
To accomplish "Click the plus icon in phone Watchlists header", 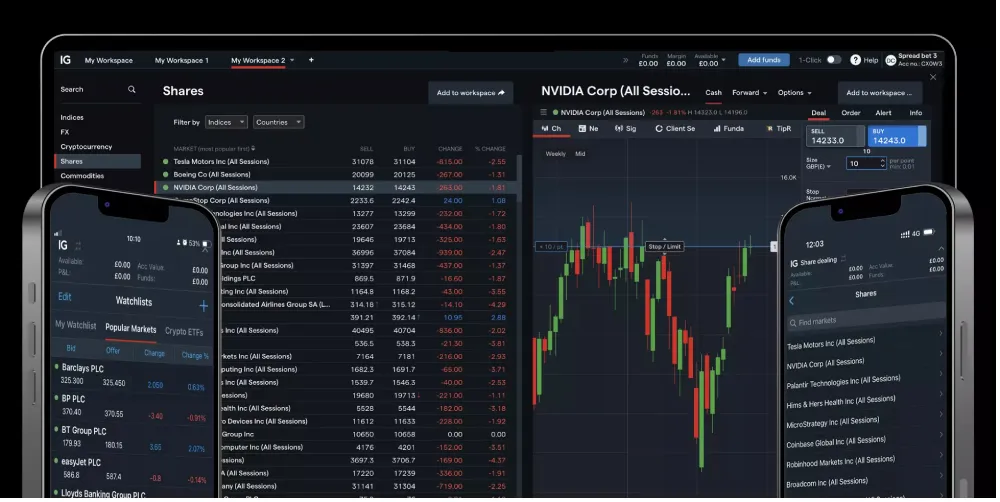I will point(203,306).
